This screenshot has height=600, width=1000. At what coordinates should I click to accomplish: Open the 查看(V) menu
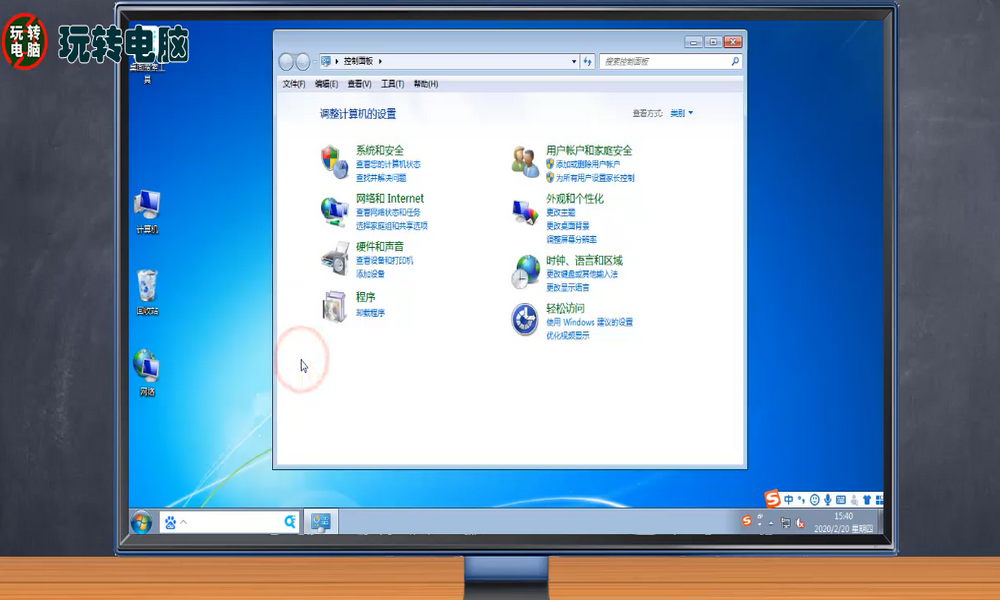click(x=359, y=84)
